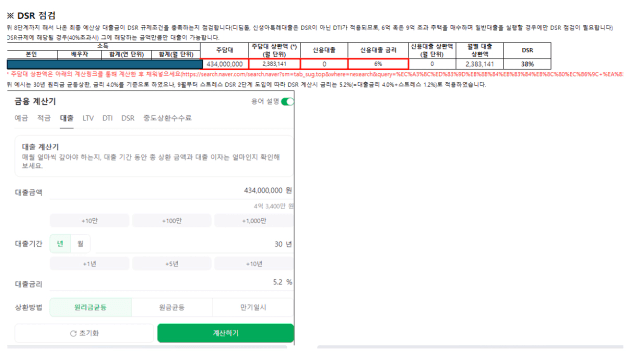Add +1년 to the loan period
This screenshot has height=361, width=640.
pos(89,264)
